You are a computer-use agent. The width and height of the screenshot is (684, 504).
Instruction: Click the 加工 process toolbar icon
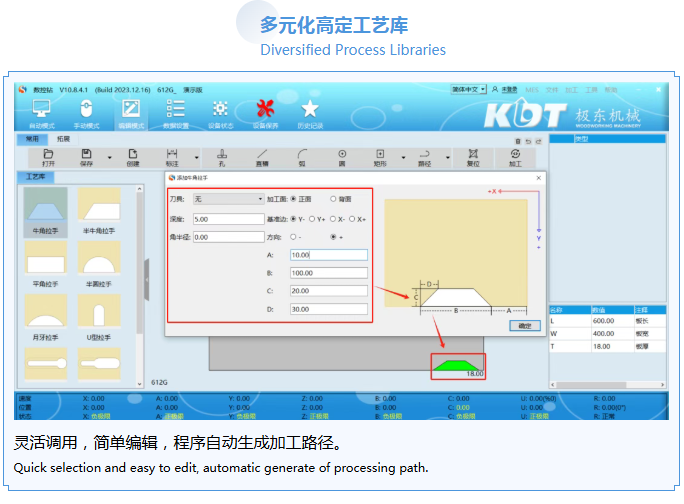click(515, 157)
